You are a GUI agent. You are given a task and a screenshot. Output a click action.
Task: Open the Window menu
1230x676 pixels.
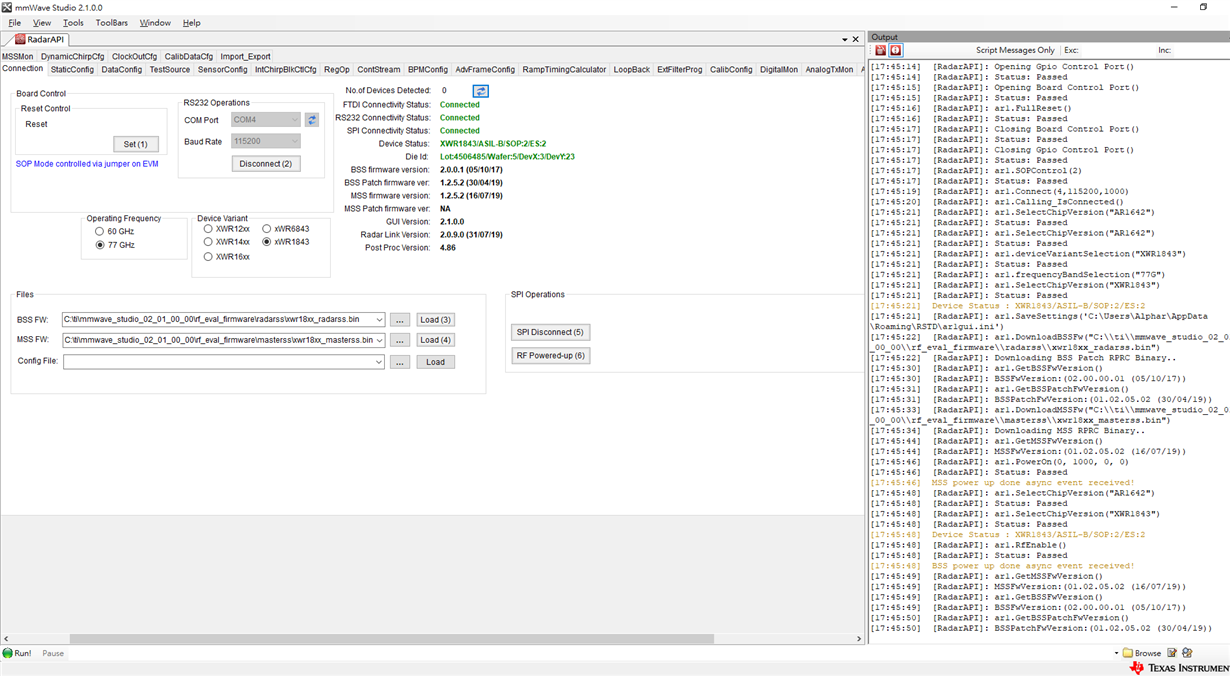(x=155, y=23)
